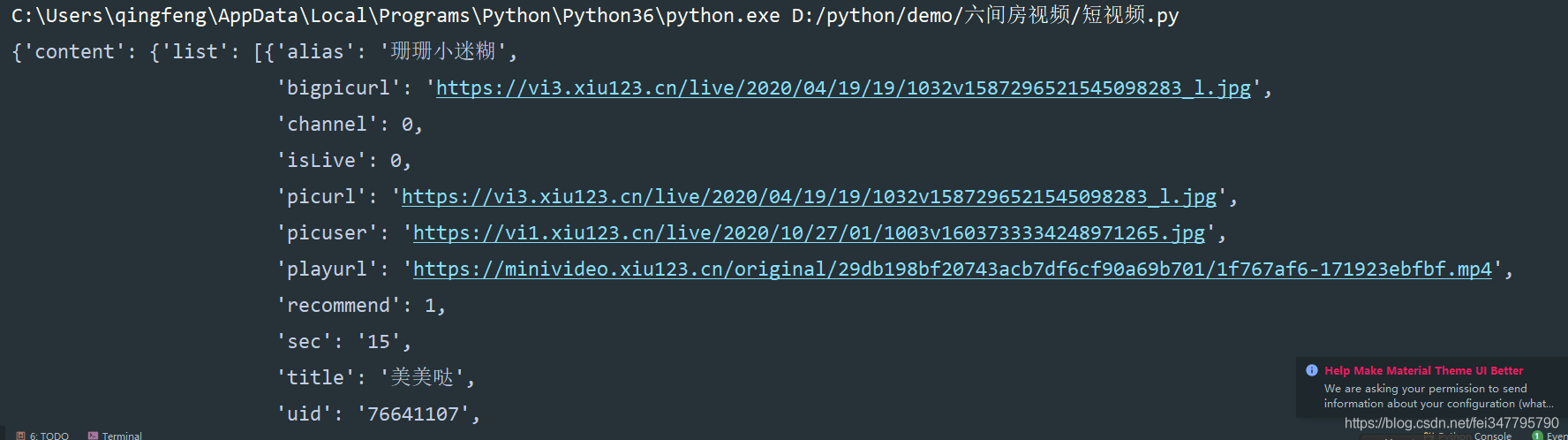Click the 'sec': '15' output line
The height and width of the screenshot is (440, 1568).
tap(344, 342)
